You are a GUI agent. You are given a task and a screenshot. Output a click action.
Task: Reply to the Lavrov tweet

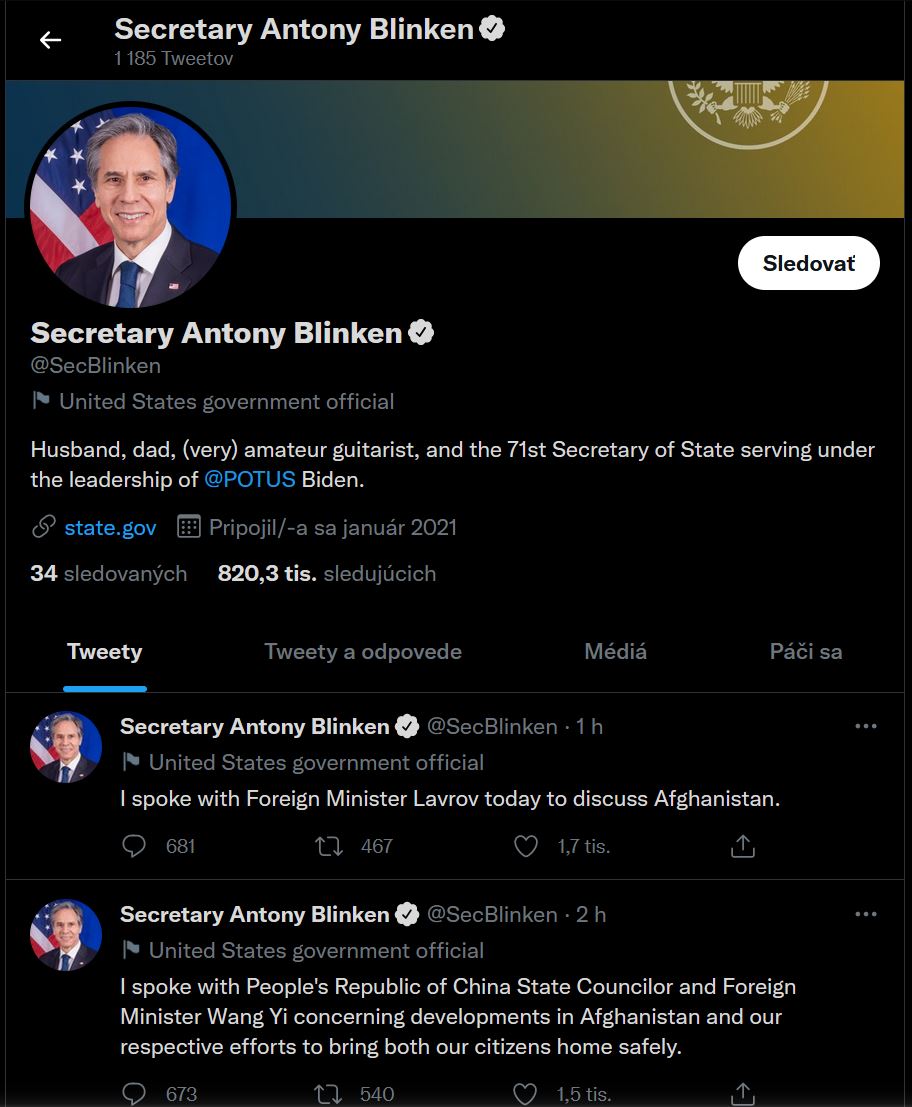pos(134,847)
